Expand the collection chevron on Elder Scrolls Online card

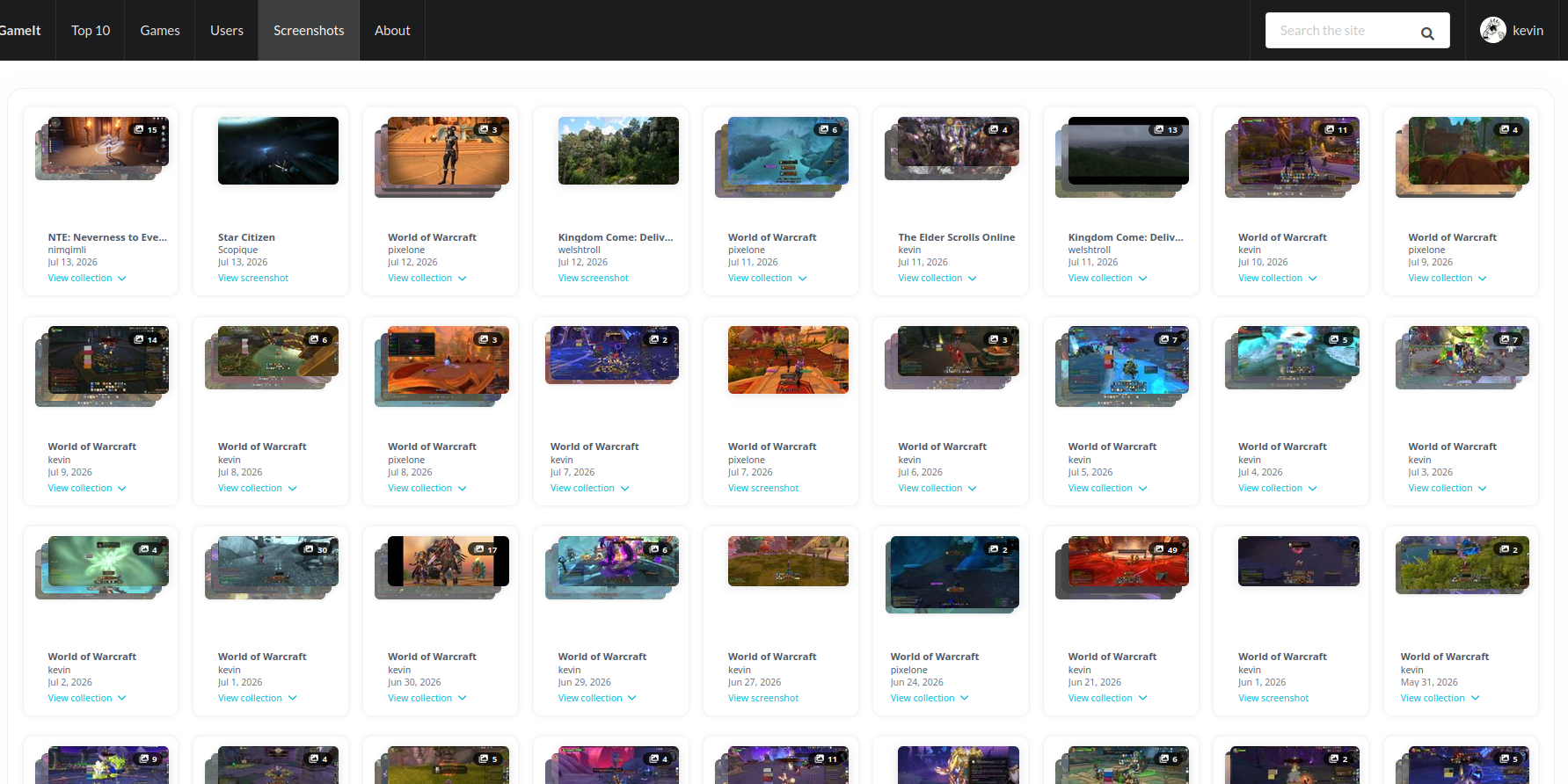(972, 279)
